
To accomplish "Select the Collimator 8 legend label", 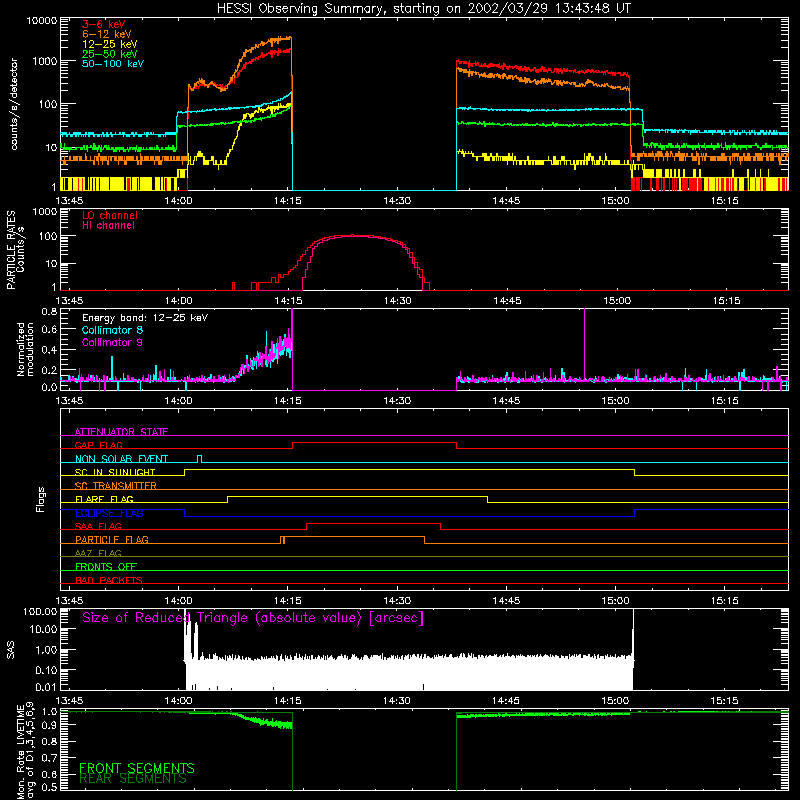I will tap(113, 330).
